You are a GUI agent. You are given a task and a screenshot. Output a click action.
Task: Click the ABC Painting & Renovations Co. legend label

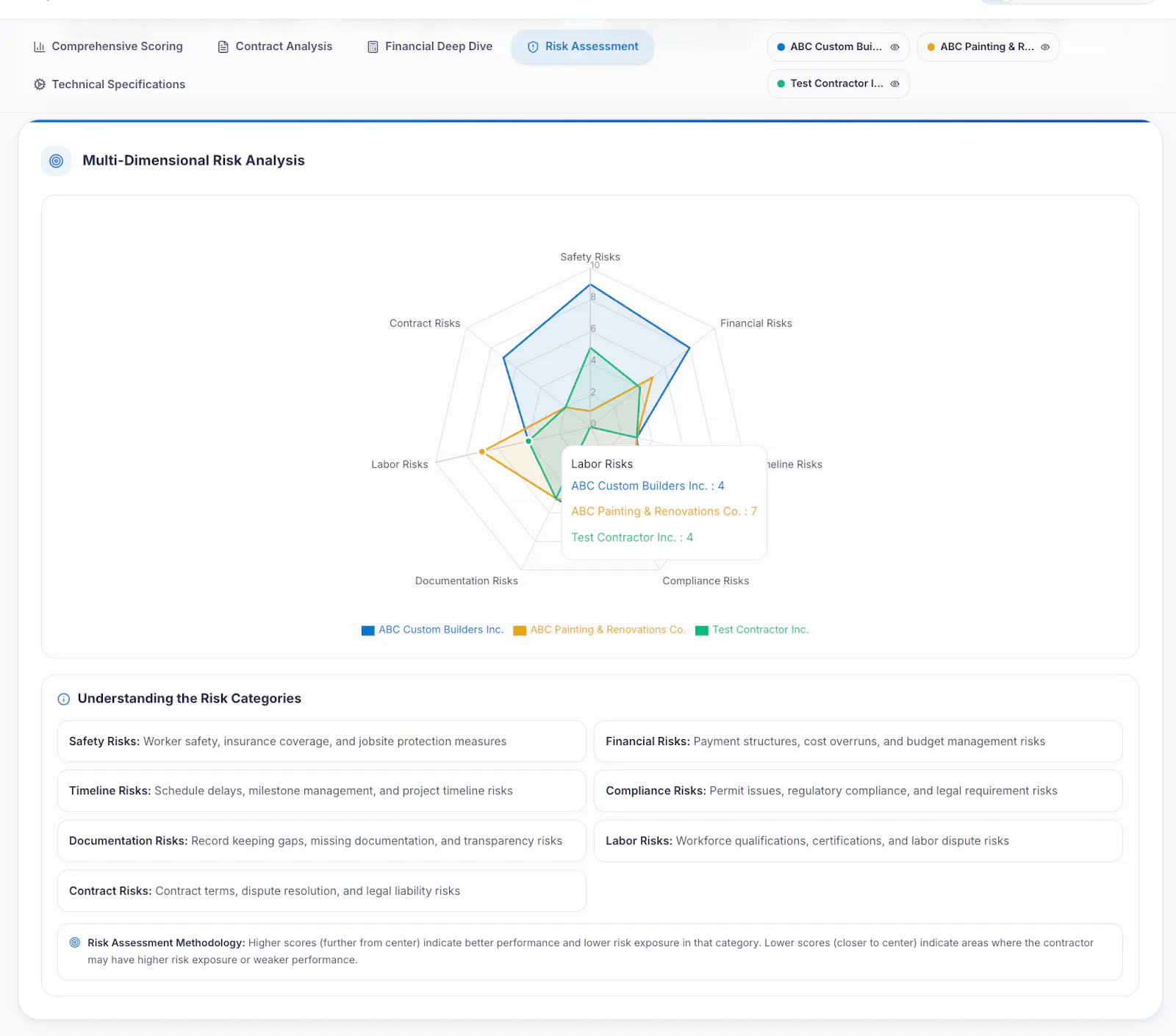click(608, 630)
